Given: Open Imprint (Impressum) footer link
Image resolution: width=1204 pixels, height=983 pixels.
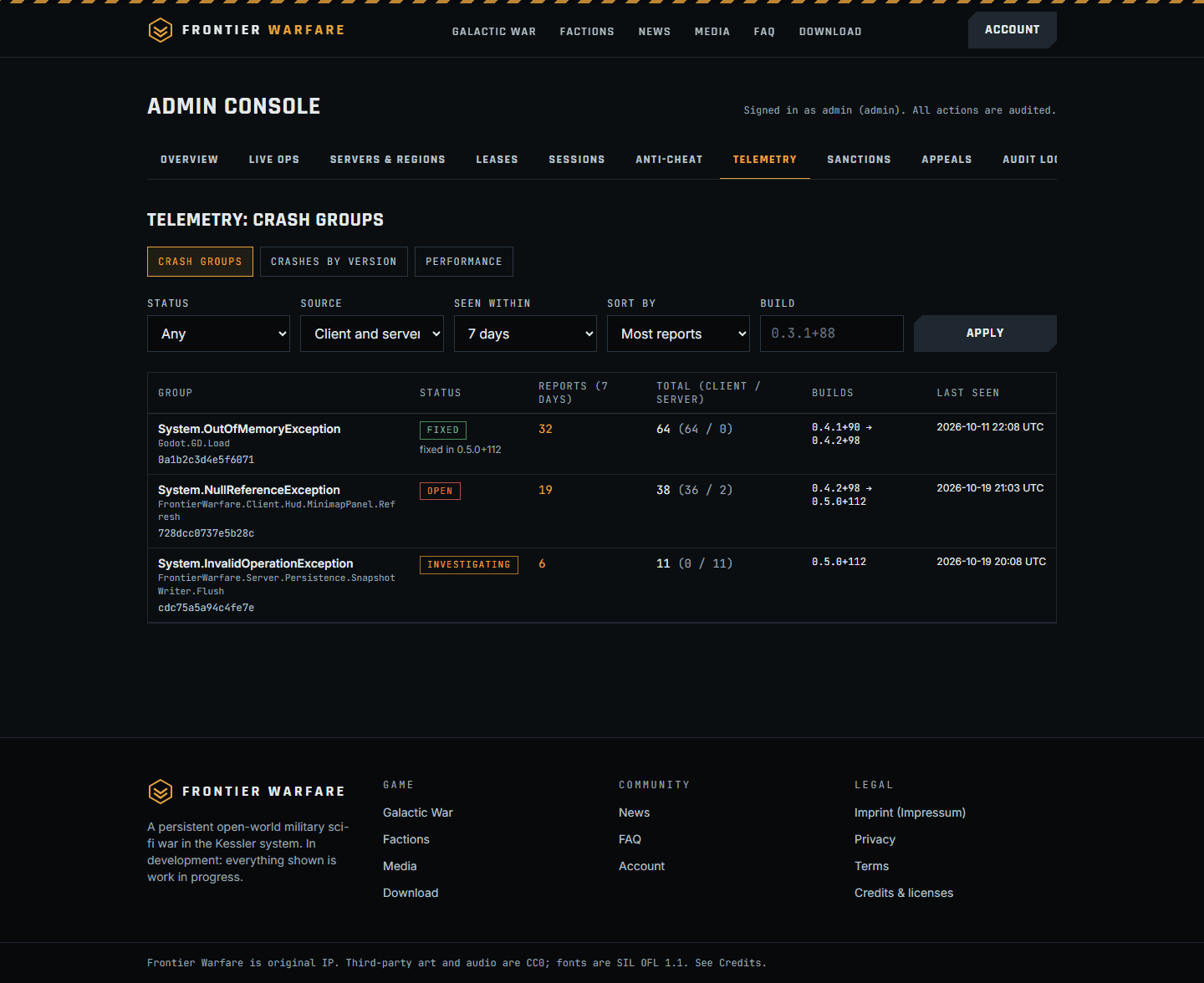Looking at the screenshot, I should click(x=910, y=812).
